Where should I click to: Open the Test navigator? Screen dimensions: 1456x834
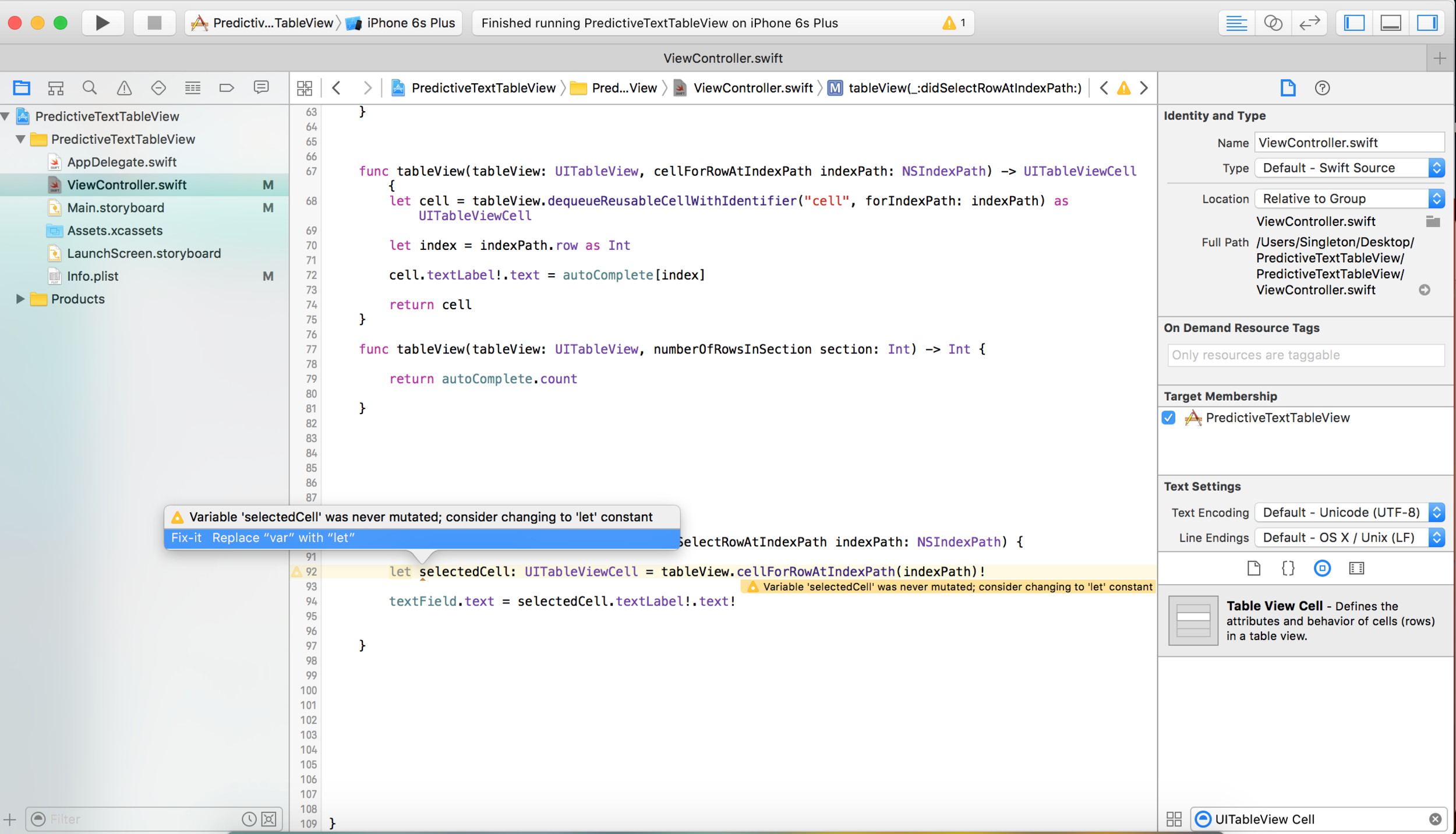point(158,88)
